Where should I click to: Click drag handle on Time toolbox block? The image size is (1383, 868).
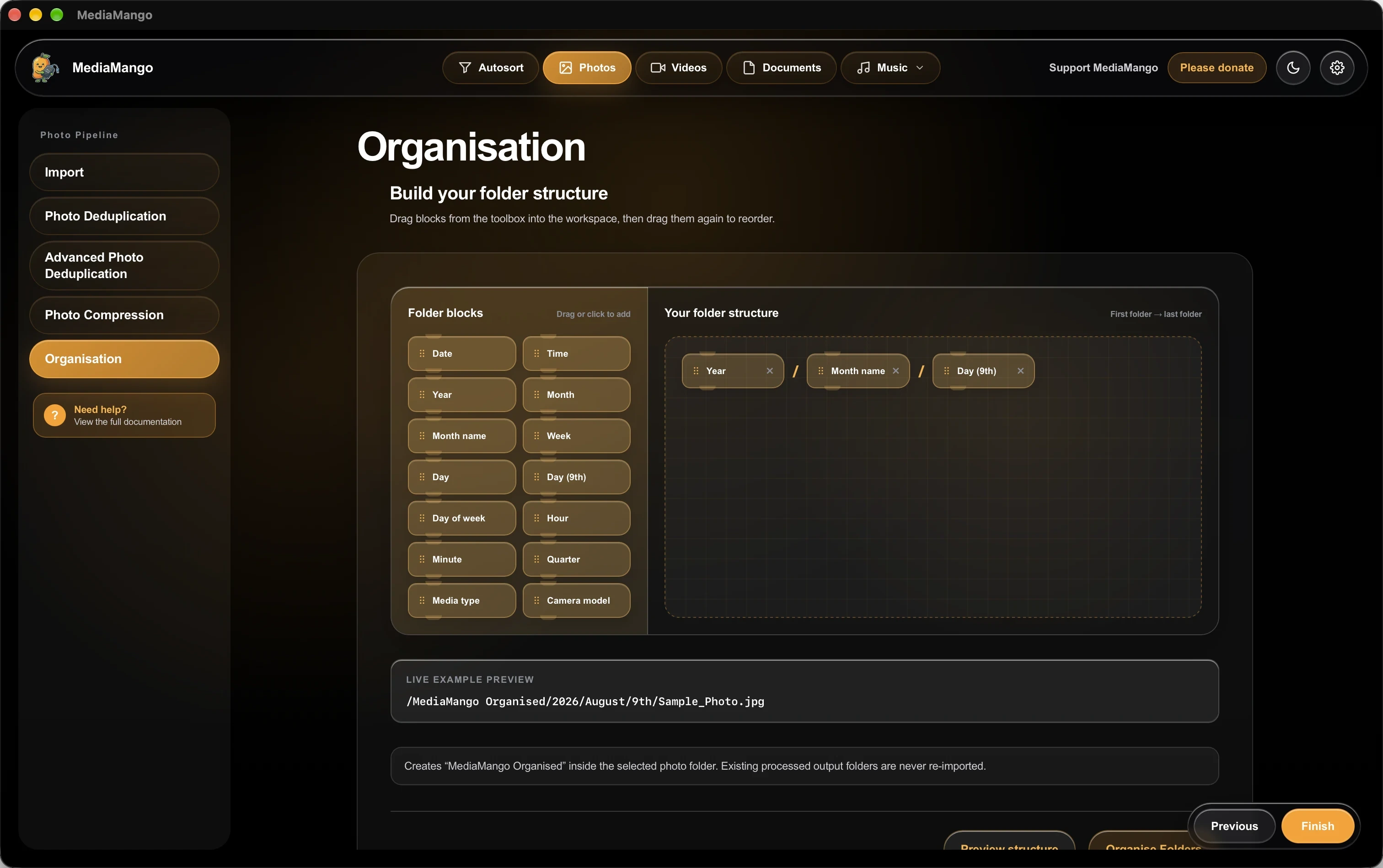[536, 354]
